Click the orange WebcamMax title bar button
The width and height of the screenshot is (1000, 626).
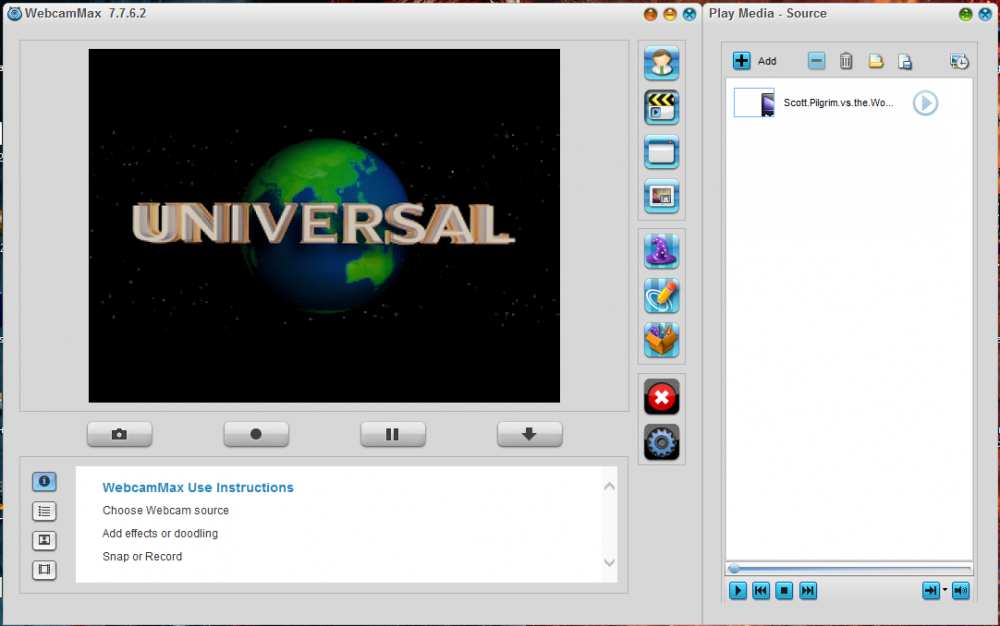[x=650, y=14]
